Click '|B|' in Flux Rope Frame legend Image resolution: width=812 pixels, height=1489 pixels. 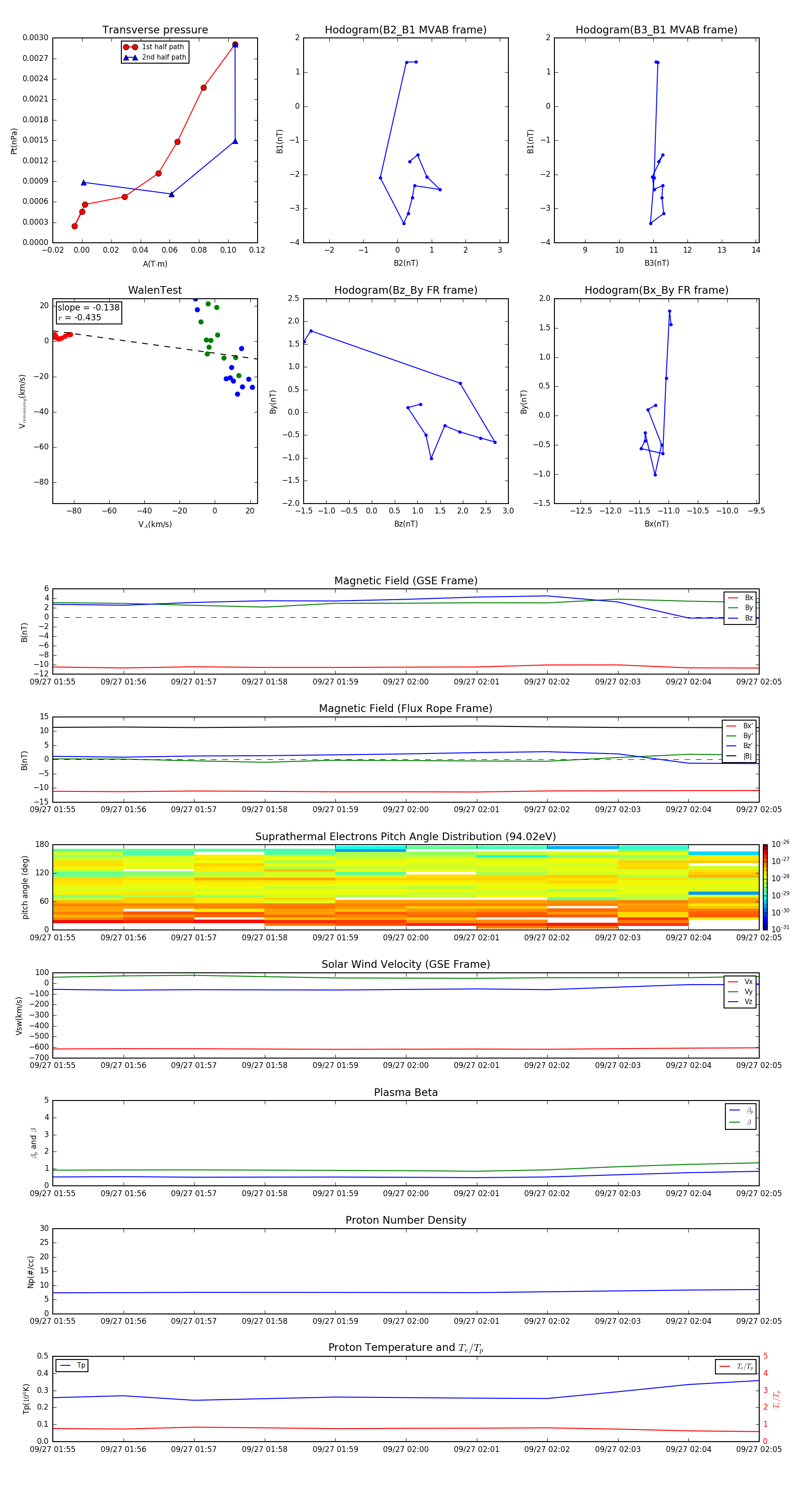(739, 756)
